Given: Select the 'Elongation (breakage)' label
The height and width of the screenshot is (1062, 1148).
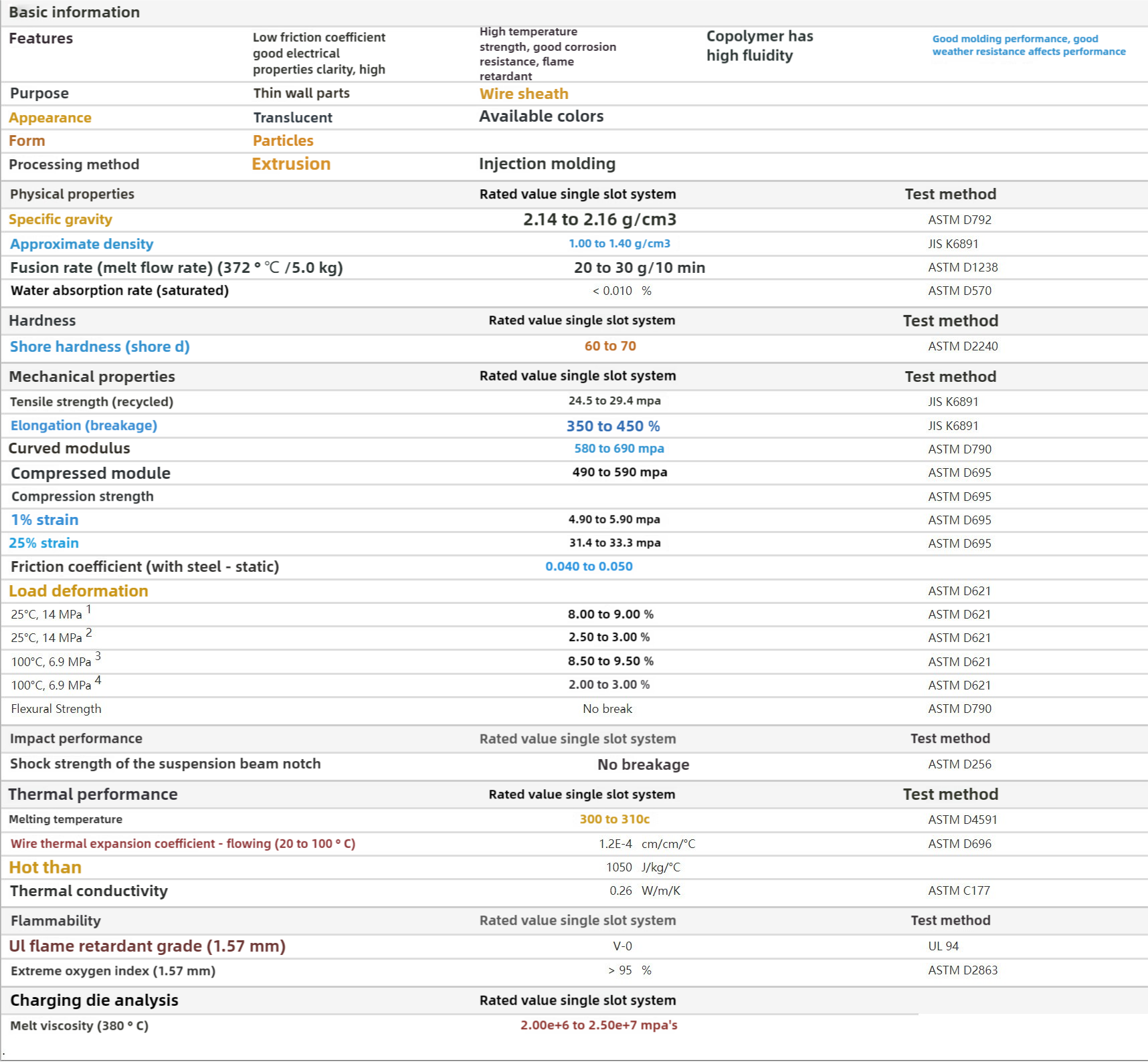Looking at the screenshot, I should tap(84, 425).
